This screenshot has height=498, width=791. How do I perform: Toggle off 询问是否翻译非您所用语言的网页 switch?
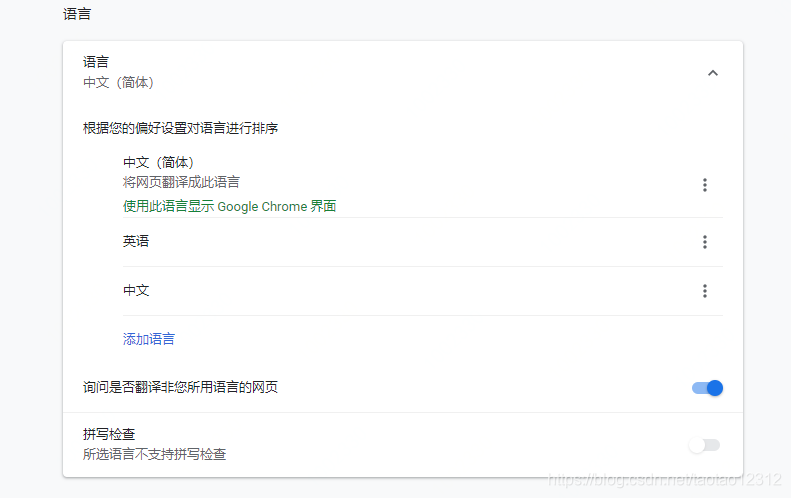707,388
